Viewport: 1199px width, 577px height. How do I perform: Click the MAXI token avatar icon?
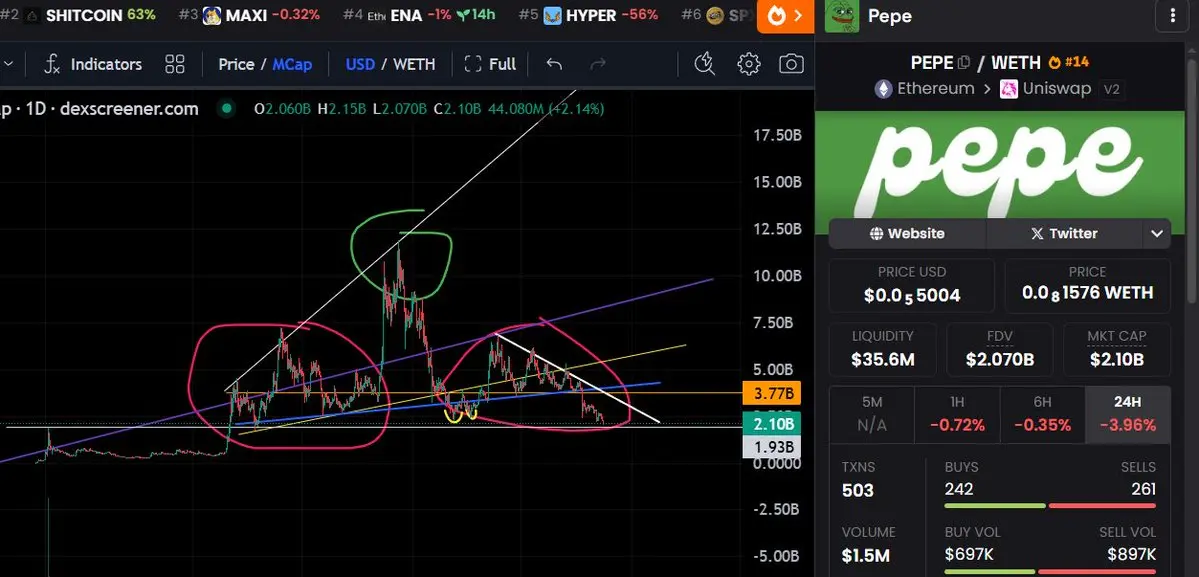coord(212,15)
